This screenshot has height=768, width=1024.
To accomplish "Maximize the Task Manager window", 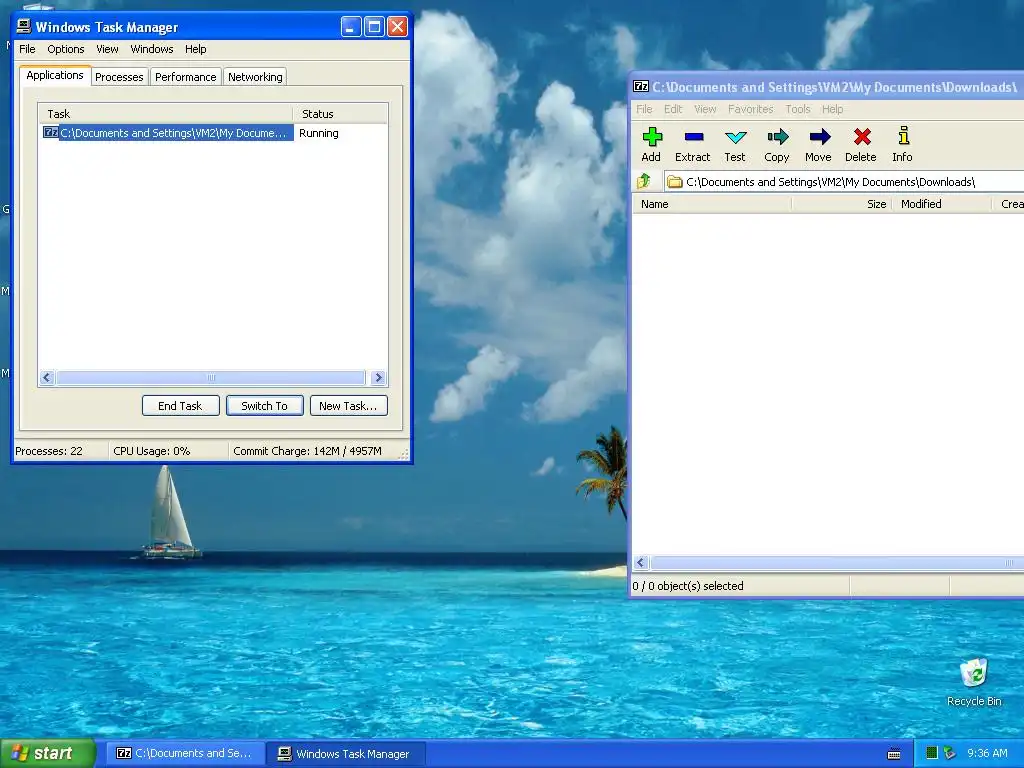I will pyautogui.click(x=374, y=27).
